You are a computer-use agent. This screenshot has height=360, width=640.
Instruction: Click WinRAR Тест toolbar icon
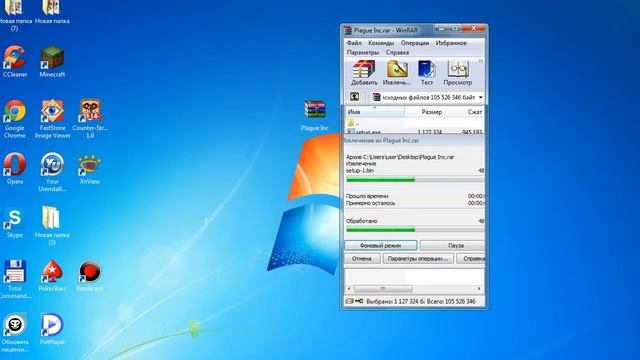427,73
